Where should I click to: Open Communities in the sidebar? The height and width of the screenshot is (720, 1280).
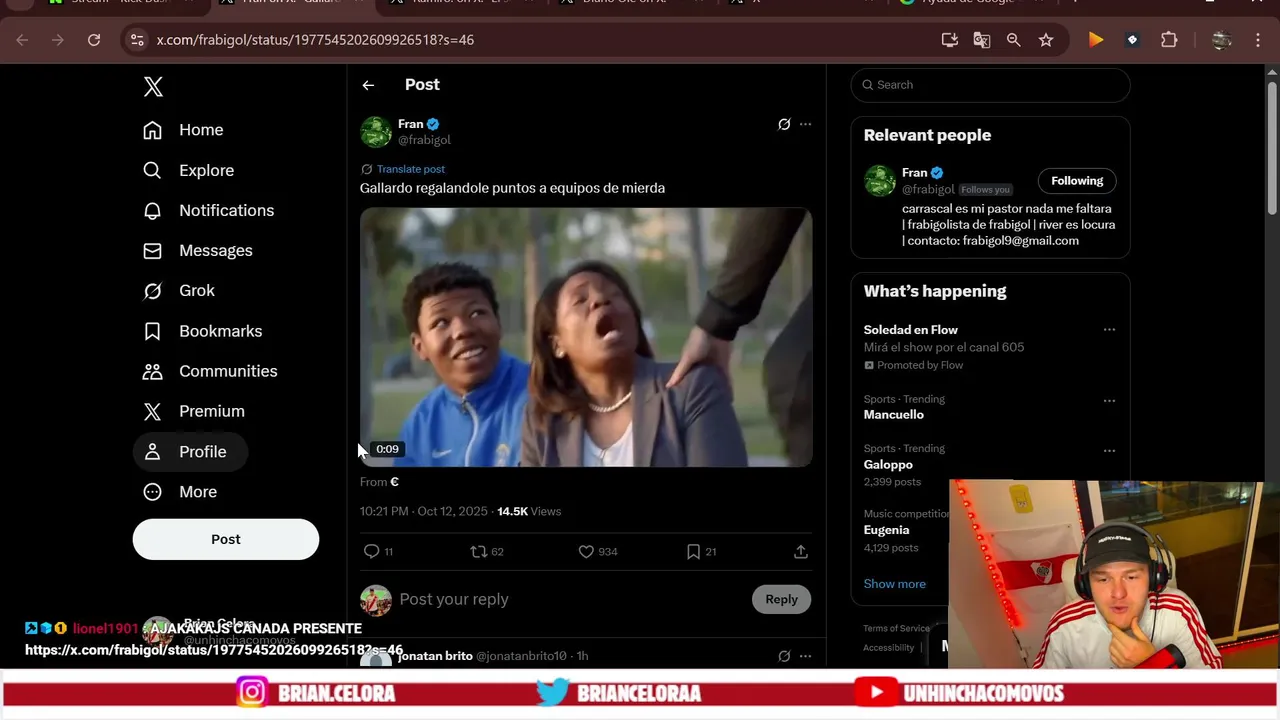[210, 371]
